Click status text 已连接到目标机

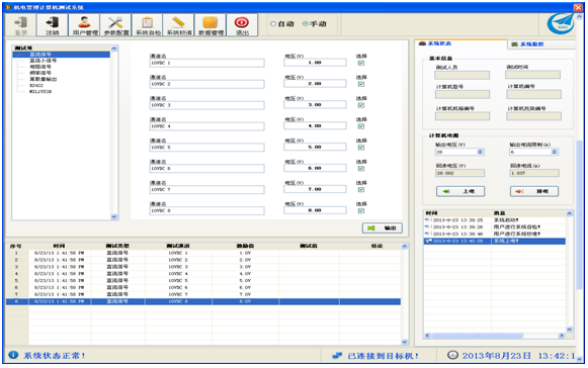[383, 356]
